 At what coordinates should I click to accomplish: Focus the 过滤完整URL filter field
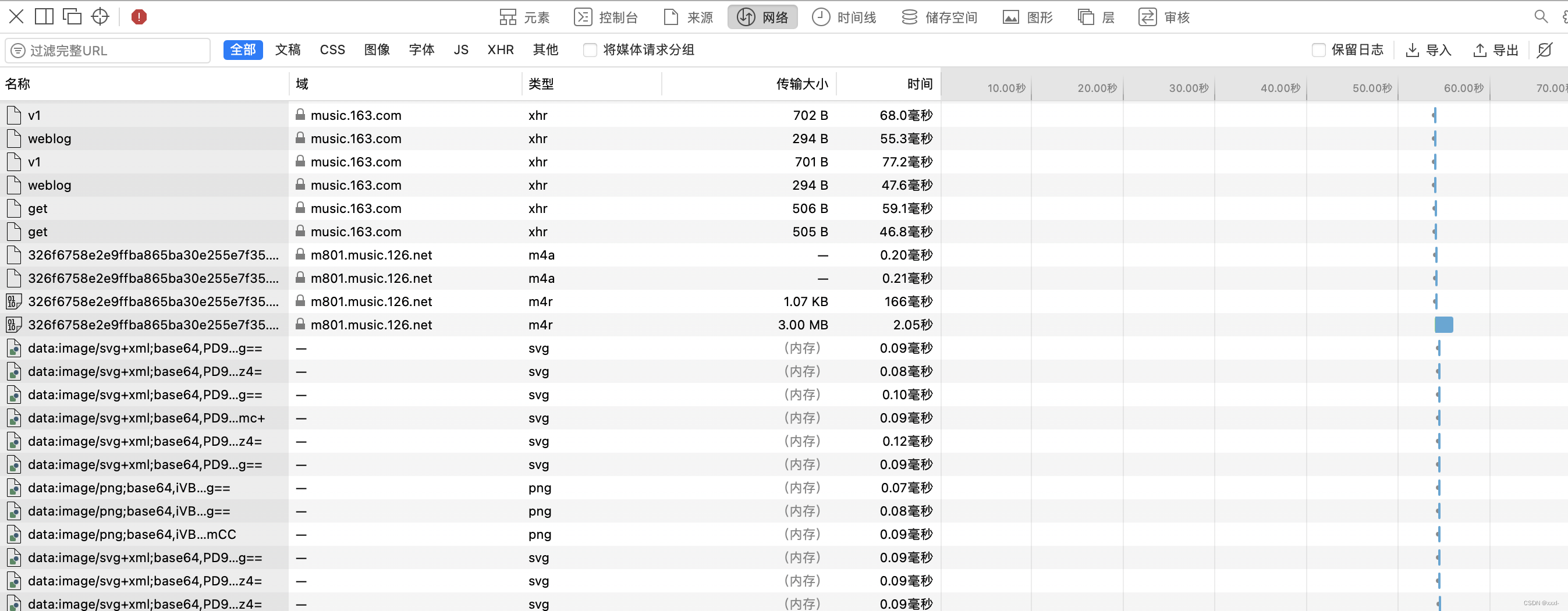(108, 51)
